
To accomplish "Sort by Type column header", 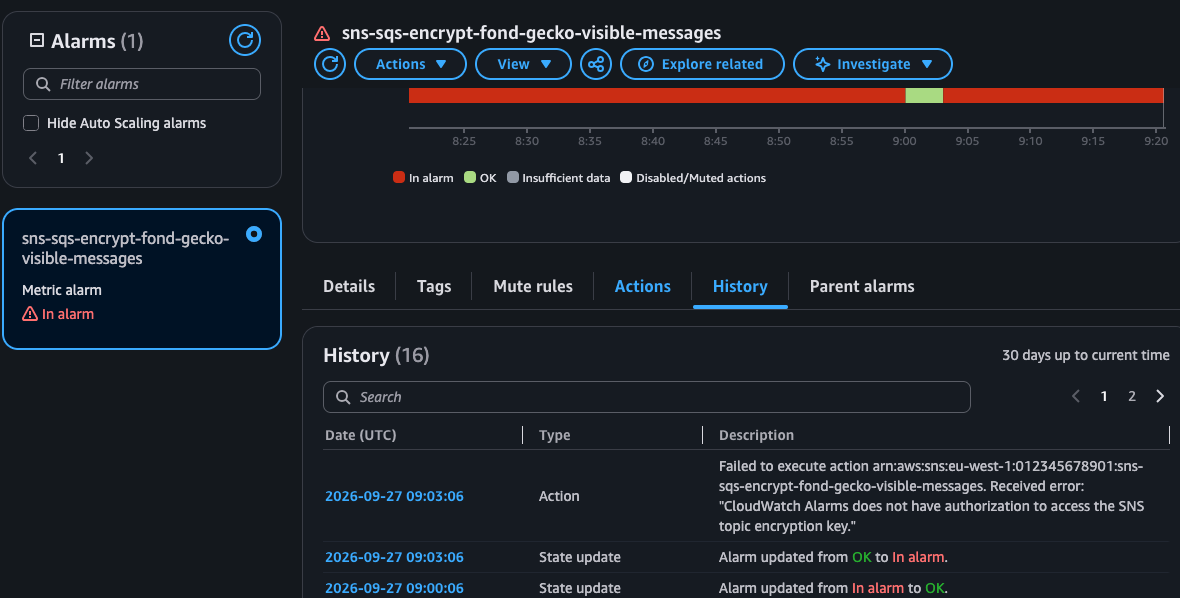I will (555, 435).
